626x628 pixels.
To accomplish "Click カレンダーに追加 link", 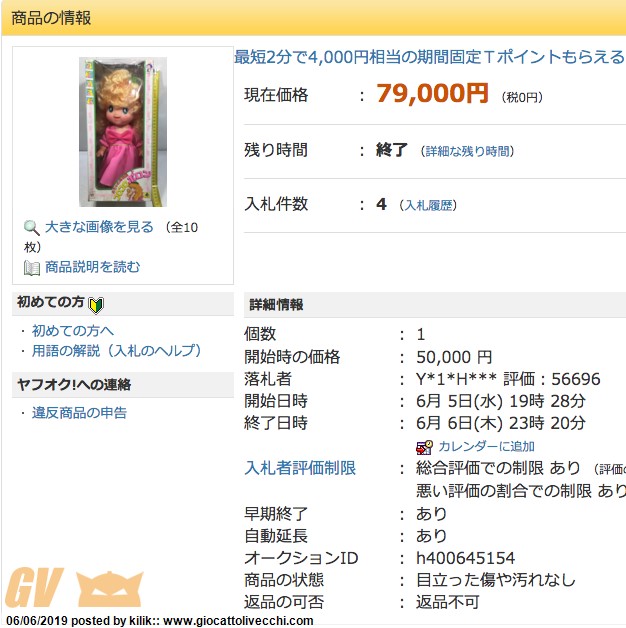I will click(x=487, y=447).
